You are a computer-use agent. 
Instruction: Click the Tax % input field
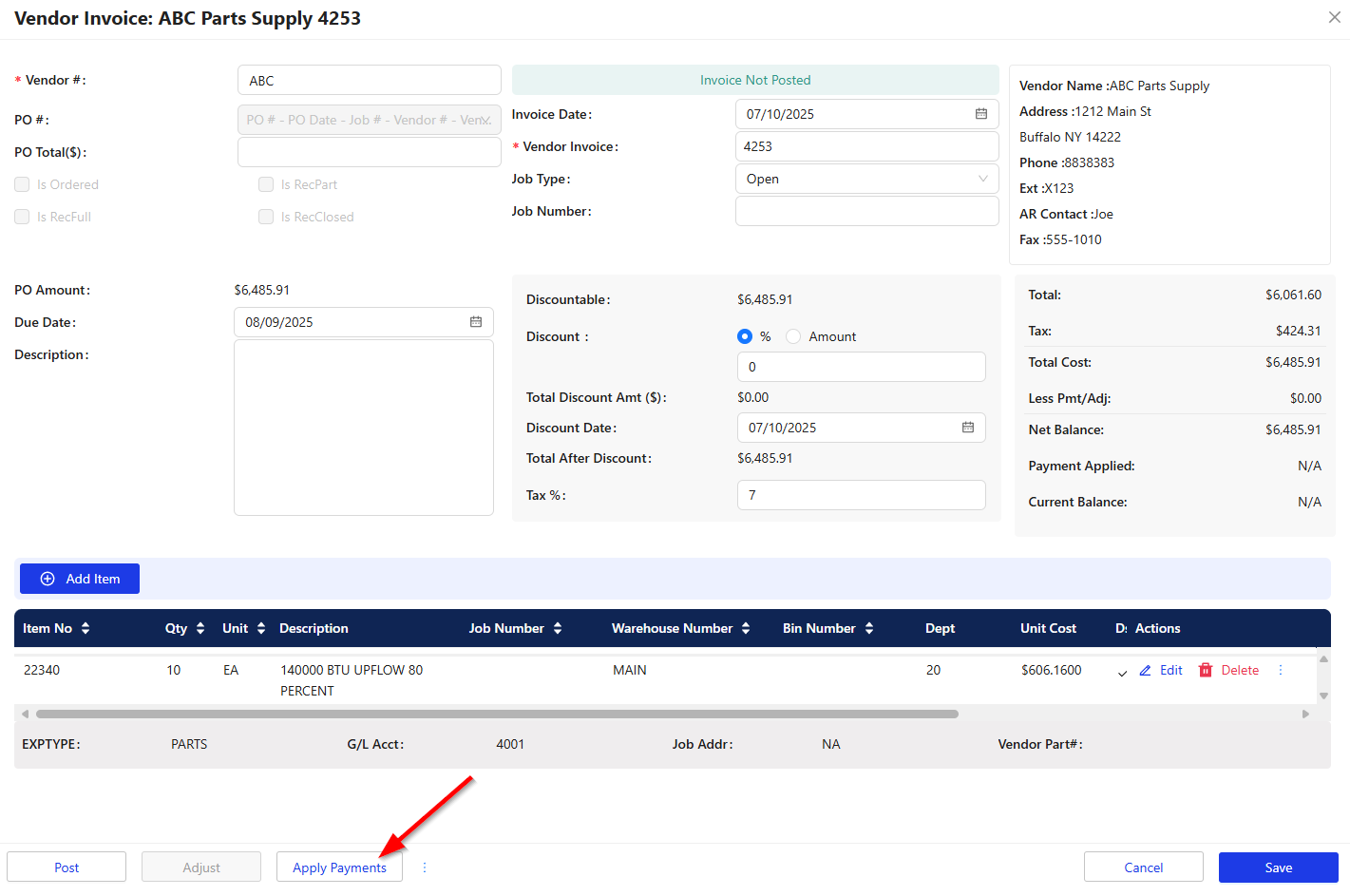(862, 495)
